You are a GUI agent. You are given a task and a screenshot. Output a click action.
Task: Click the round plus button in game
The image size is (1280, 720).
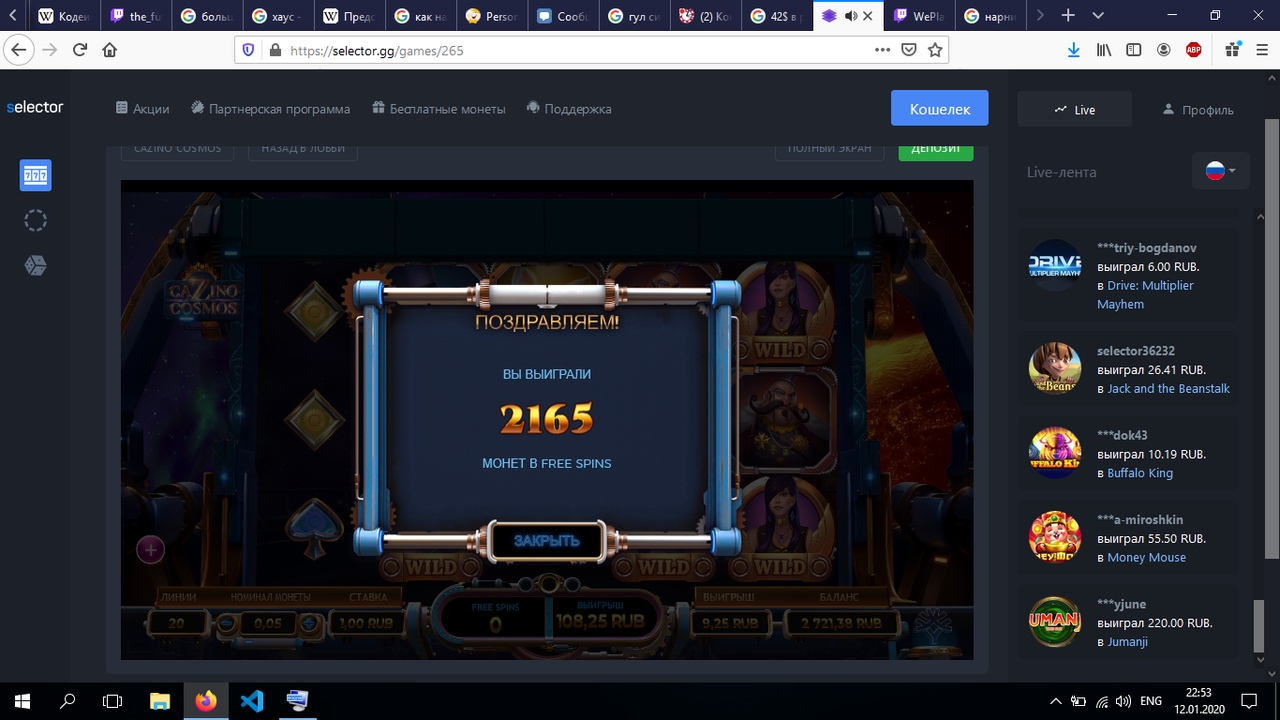[151, 548]
